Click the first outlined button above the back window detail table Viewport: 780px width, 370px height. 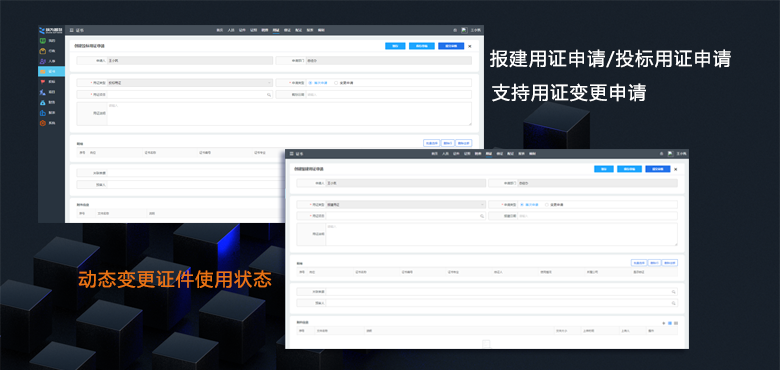431,143
